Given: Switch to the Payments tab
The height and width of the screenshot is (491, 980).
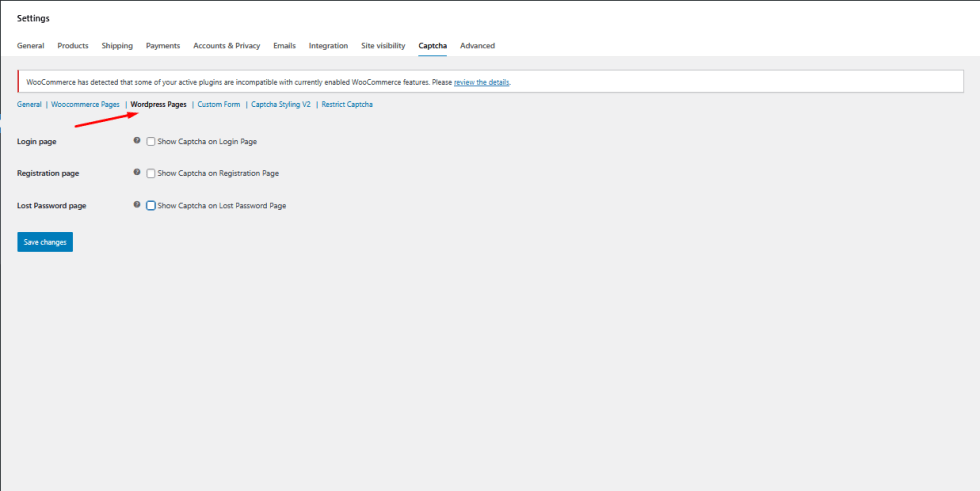Looking at the screenshot, I should (x=163, y=46).
